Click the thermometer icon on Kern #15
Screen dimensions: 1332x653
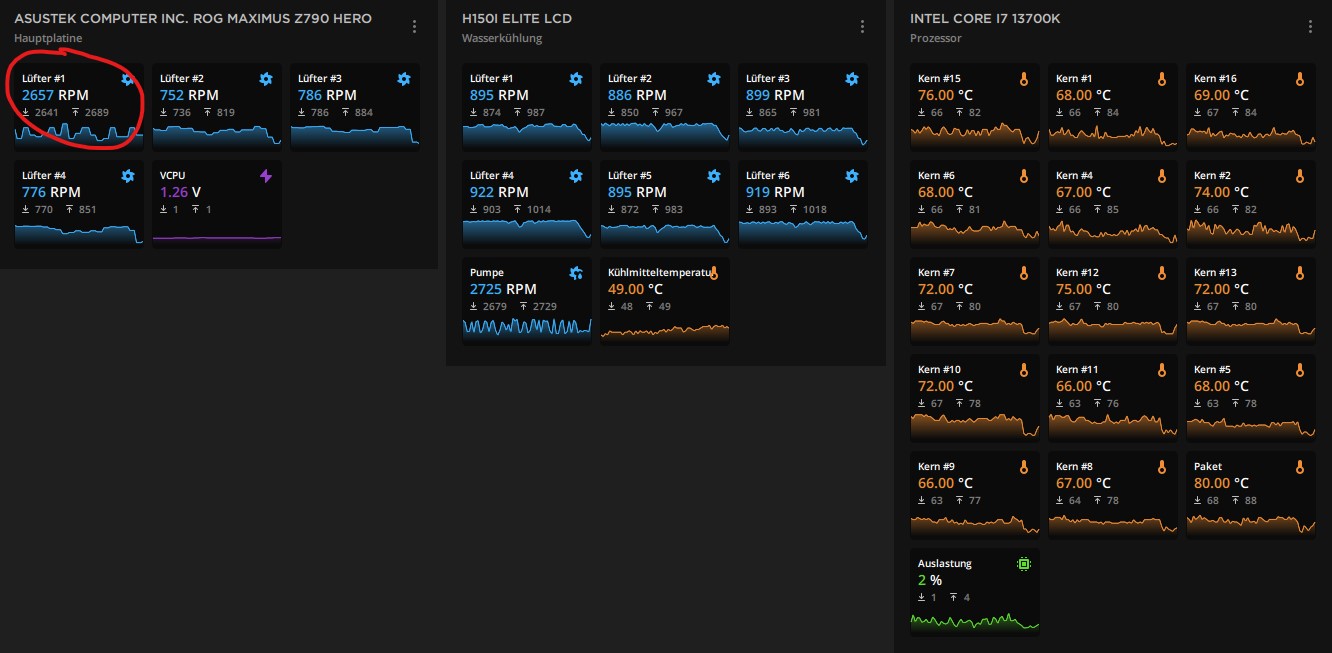click(1024, 79)
